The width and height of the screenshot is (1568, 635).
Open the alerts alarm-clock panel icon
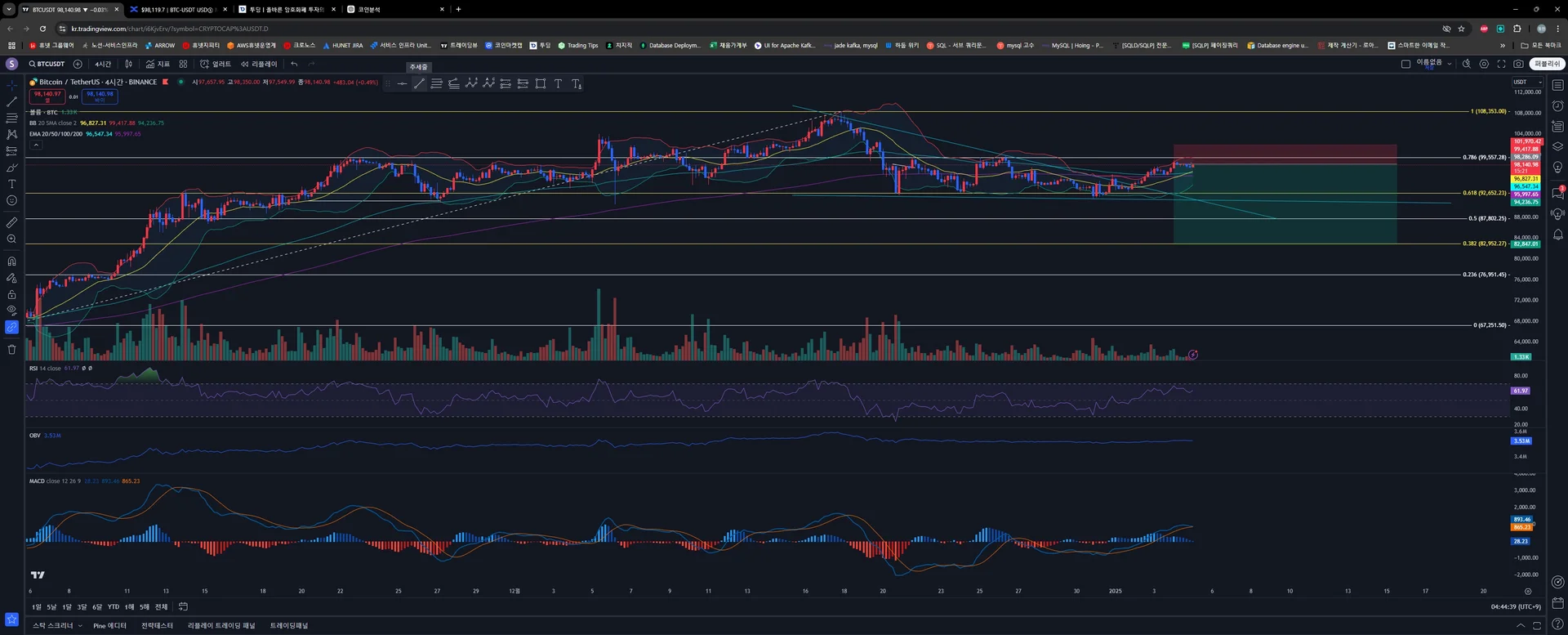(x=1557, y=106)
